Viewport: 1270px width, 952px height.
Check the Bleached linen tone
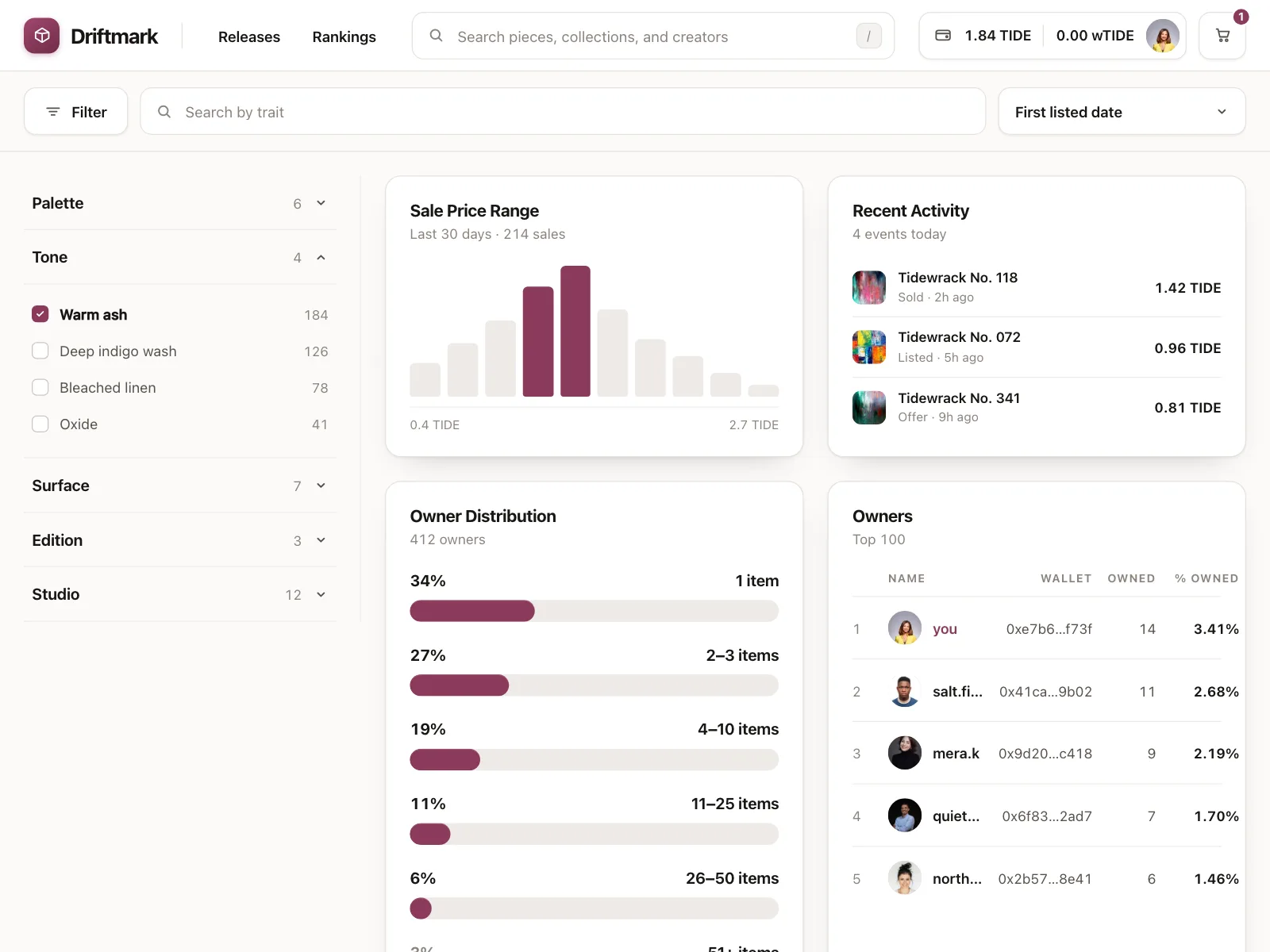(40, 387)
